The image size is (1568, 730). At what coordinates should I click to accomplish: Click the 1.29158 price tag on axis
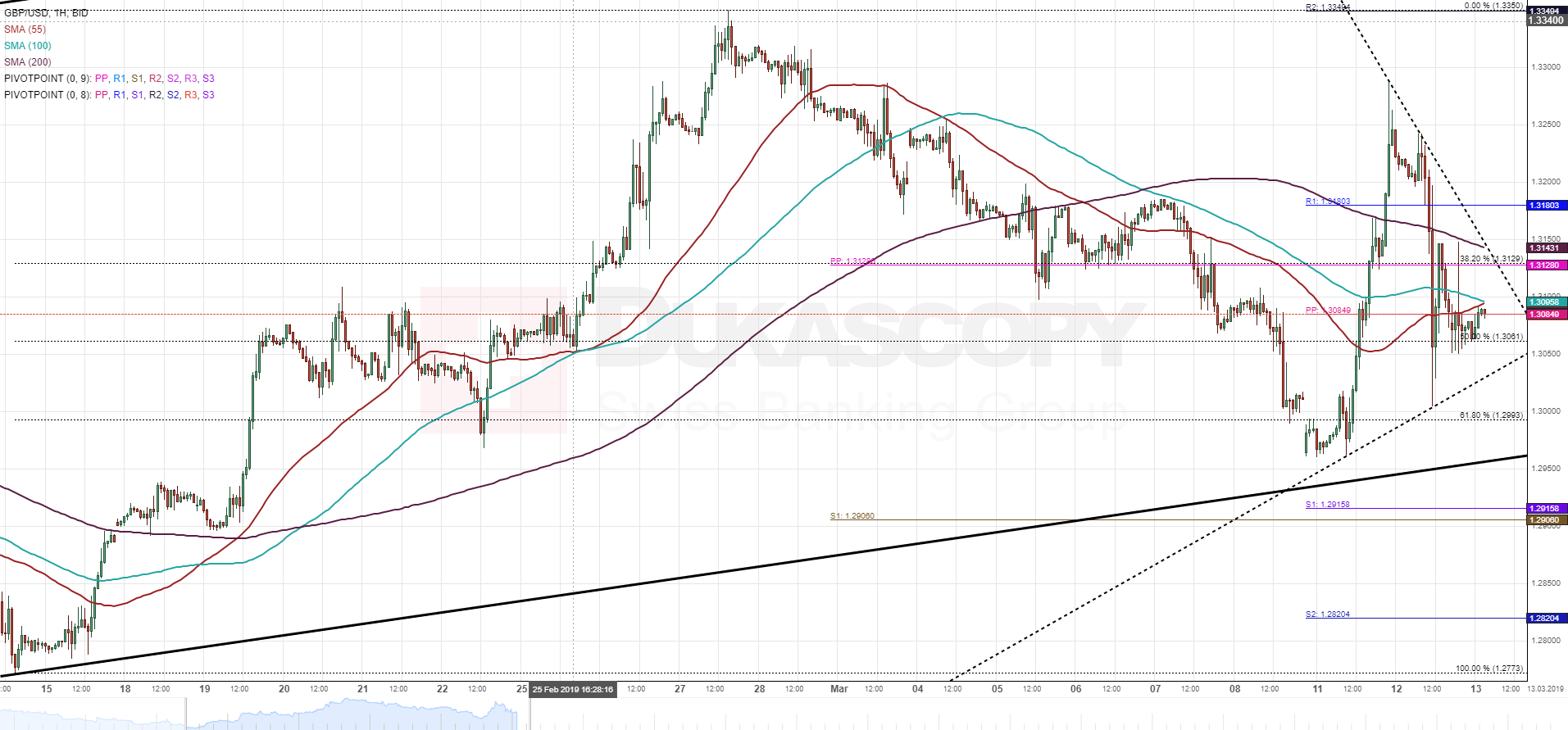[1546, 509]
